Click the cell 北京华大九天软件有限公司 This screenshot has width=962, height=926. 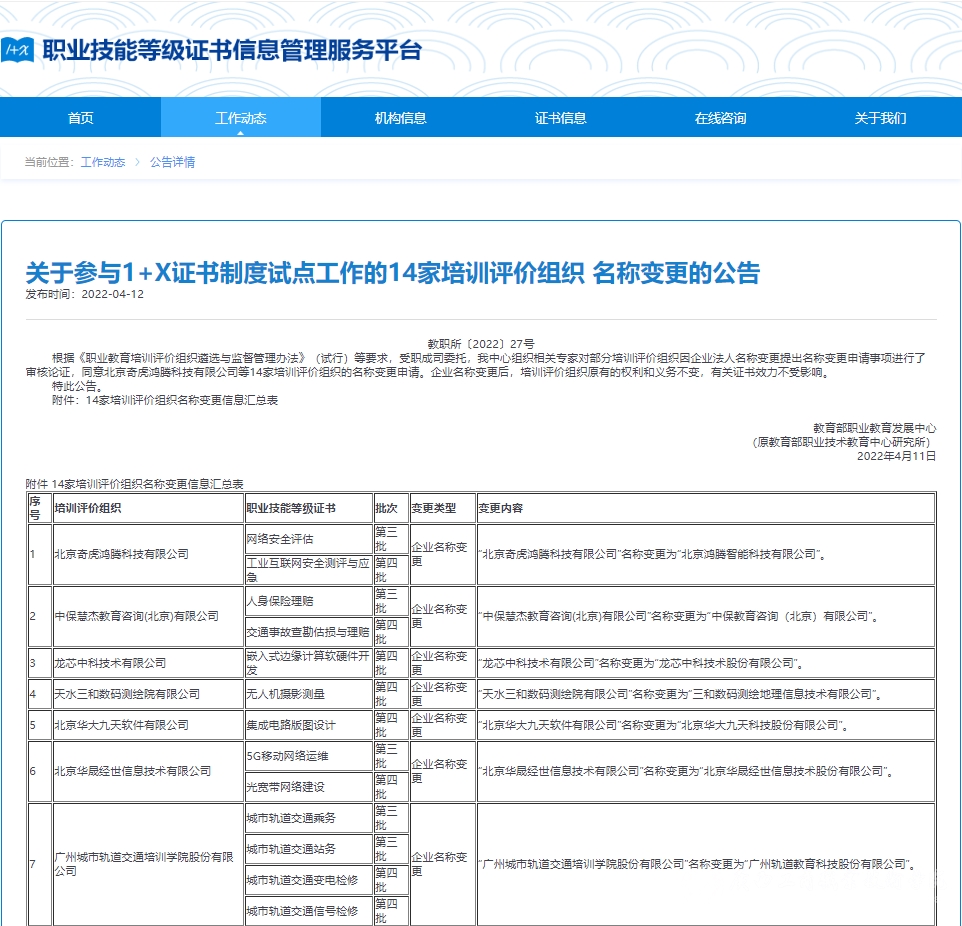148,725
